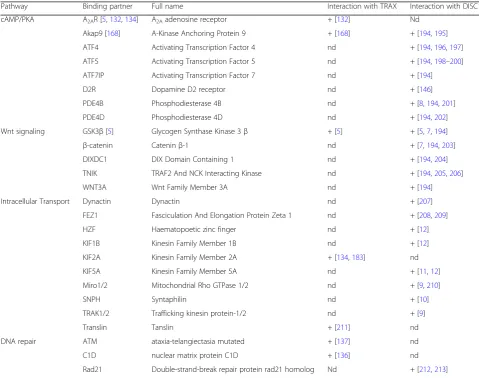Open citation 194 in the ATF7IP row
The width and height of the screenshot is (479, 378).
[x=425, y=75]
